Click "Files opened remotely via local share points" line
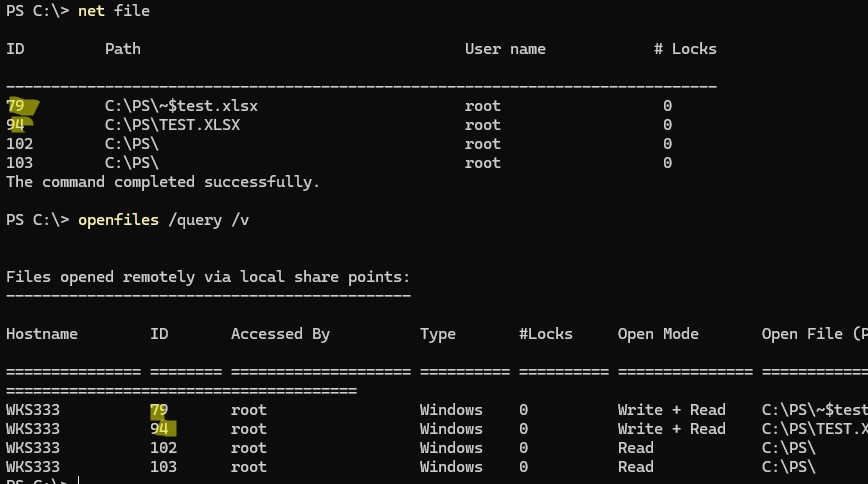This screenshot has height=484, width=868. (208, 277)
